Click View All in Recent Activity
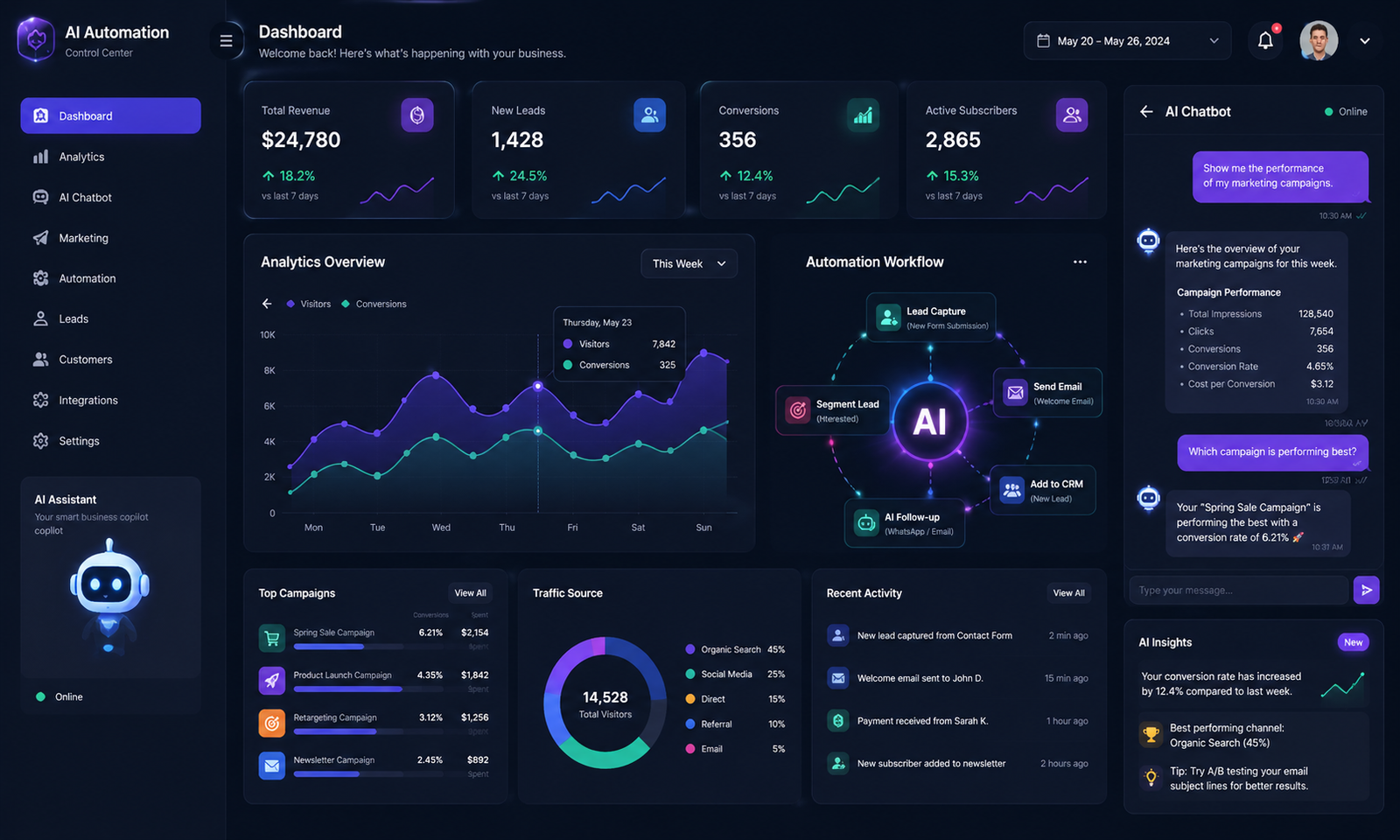Image resolution: width=1400 pixels, height=840 pixels. tap(1068, 592)
